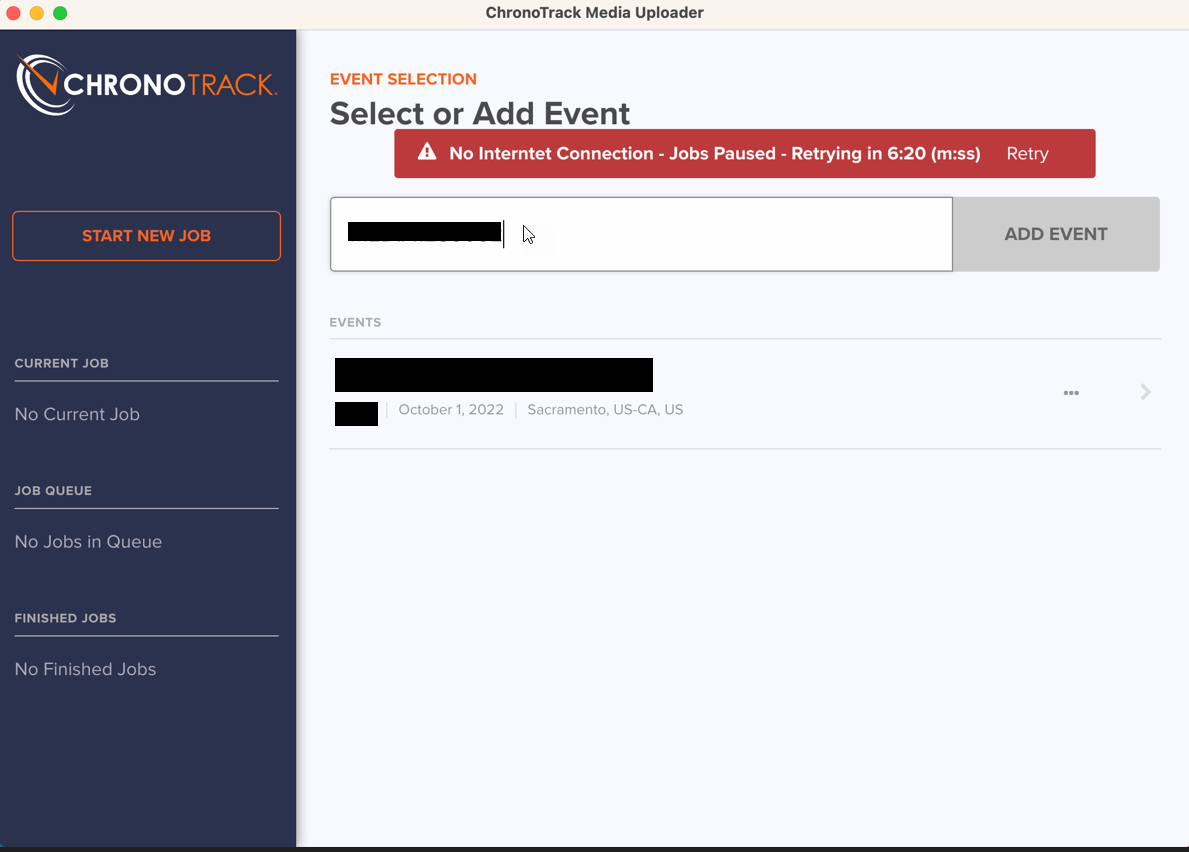Click the 'ChronoTrack Media Uploader' window title
Viewport: 1189px width, 852px height.
[x=594, y=13]
